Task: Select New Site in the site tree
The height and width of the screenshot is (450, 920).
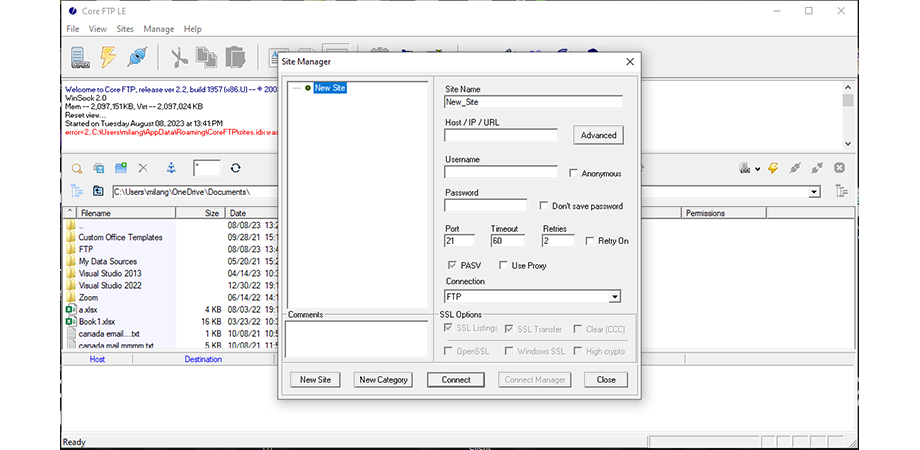Action: (330, 88)
